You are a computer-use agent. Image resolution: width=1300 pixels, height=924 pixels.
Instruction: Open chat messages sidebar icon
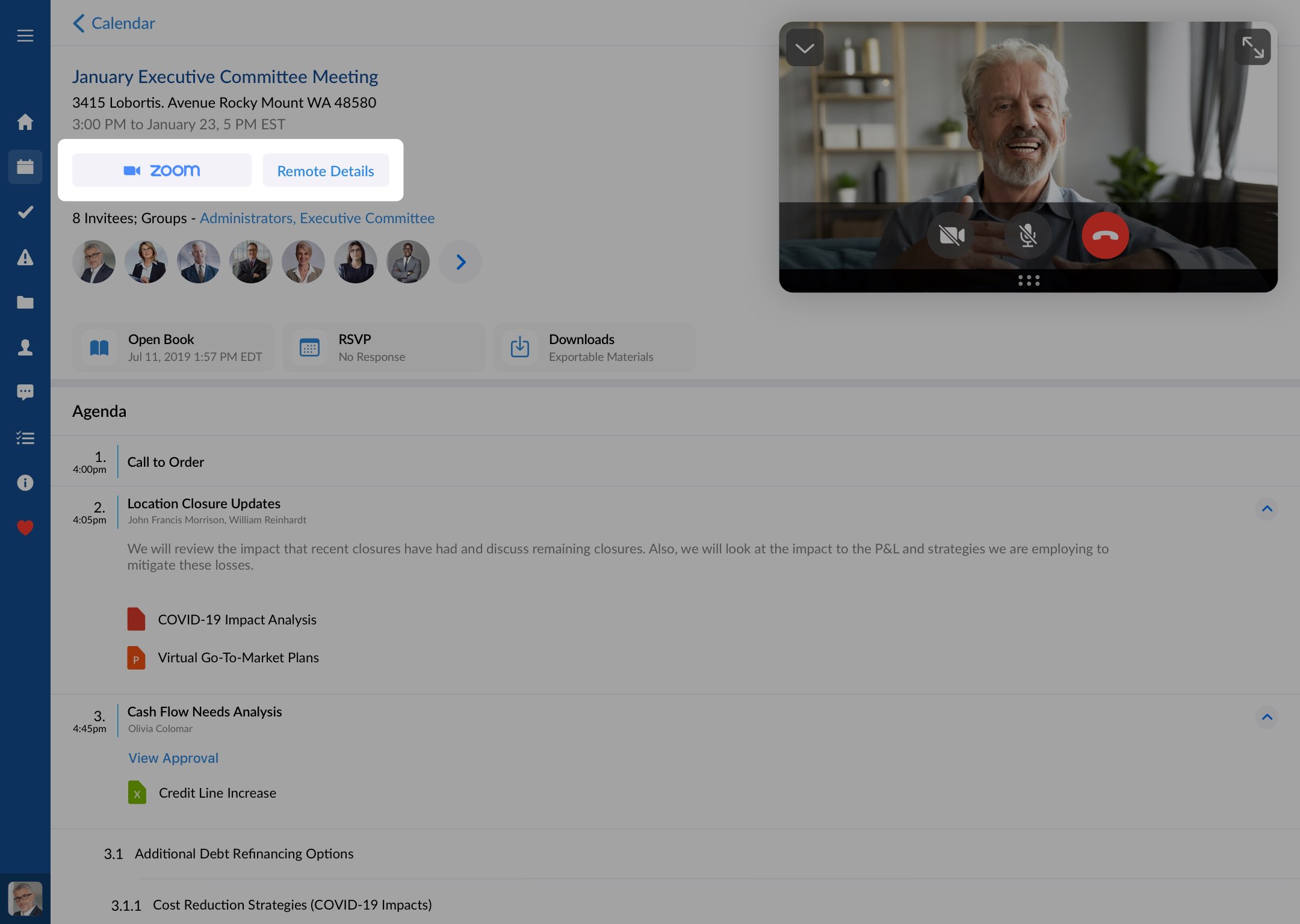(25, 392)
